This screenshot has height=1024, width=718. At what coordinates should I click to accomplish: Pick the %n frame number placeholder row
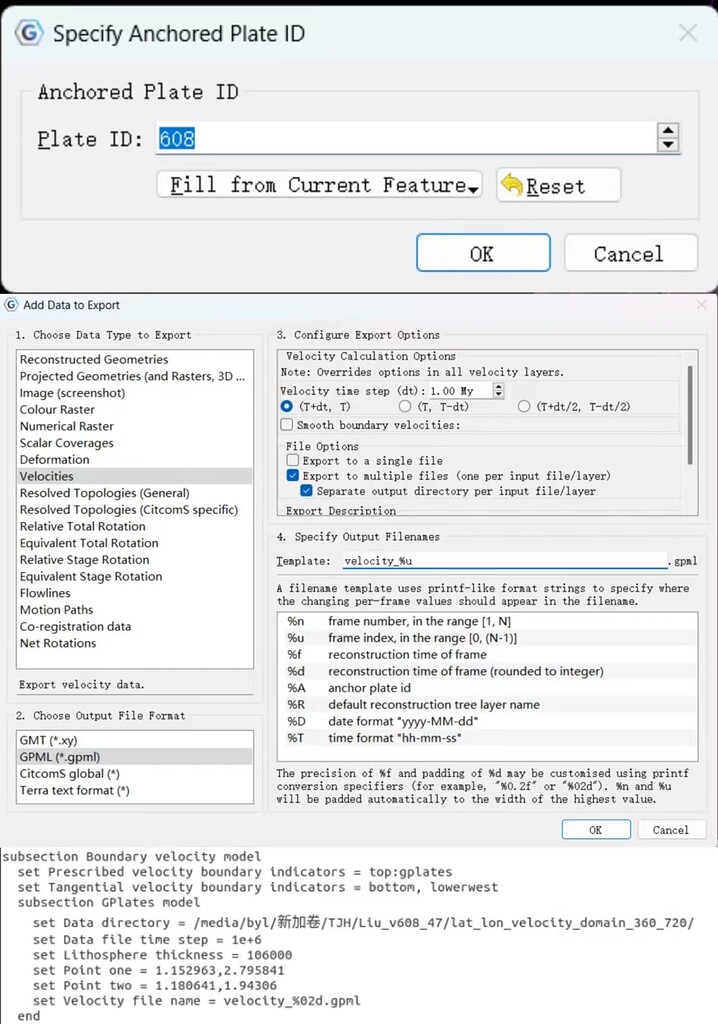487,621
